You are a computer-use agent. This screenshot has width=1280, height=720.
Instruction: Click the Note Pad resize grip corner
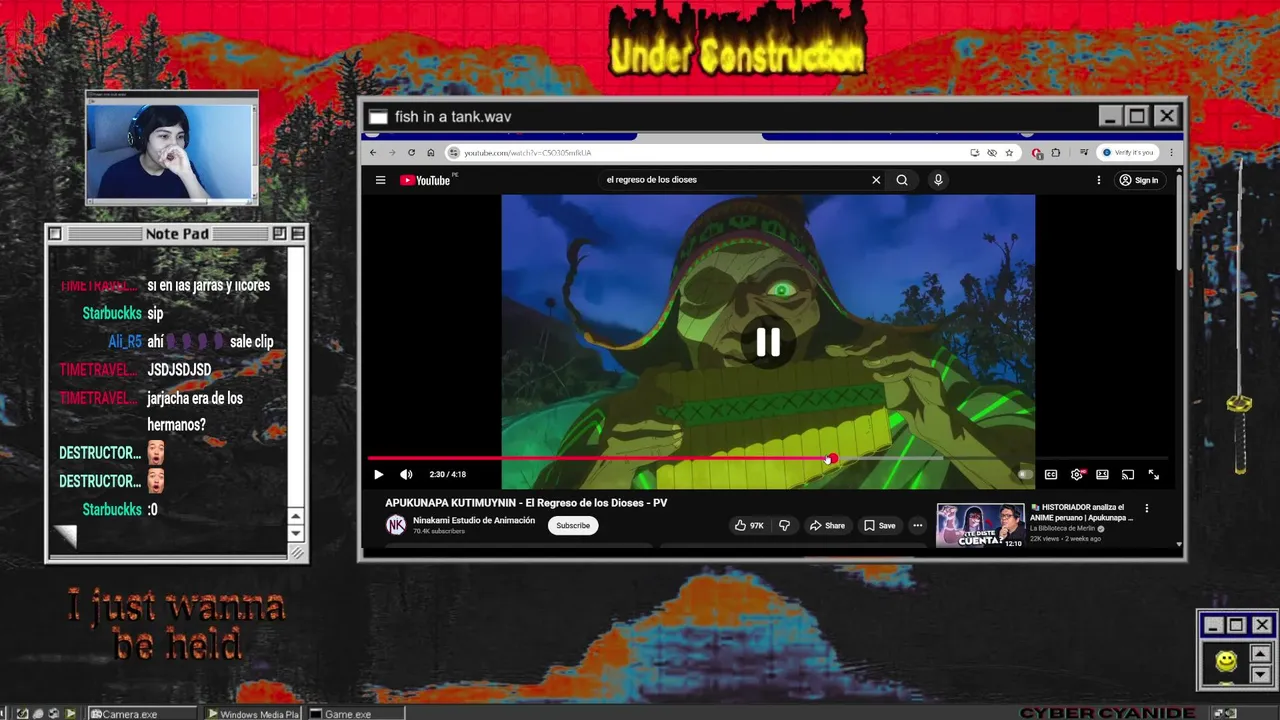coord(297,553)
